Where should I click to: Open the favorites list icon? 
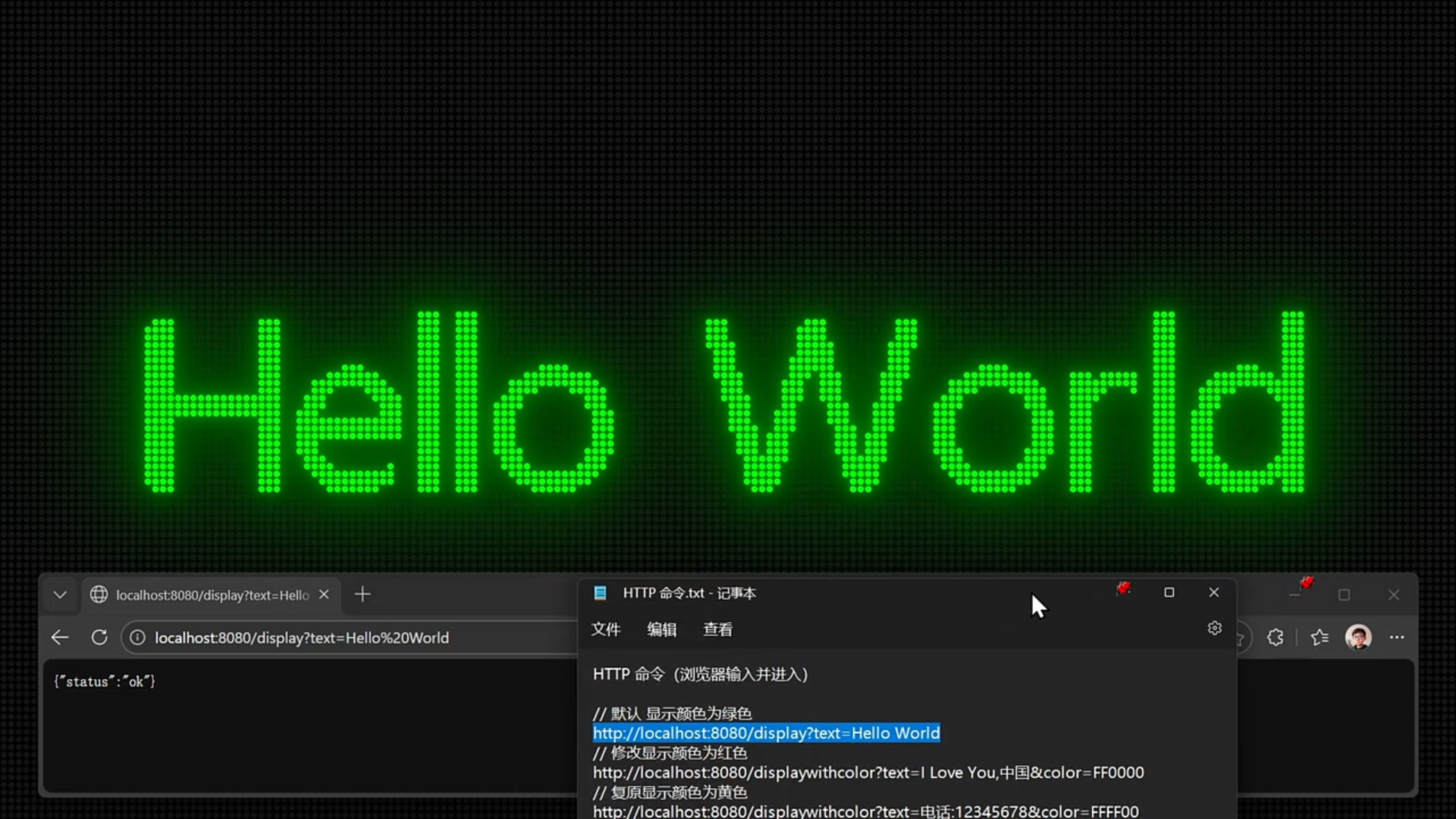(1319, 638)
